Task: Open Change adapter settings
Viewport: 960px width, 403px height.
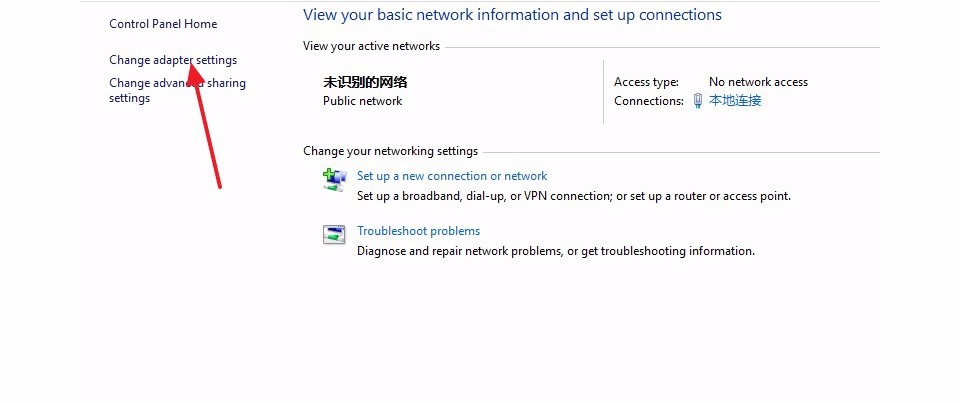Action: pos(173,60)
